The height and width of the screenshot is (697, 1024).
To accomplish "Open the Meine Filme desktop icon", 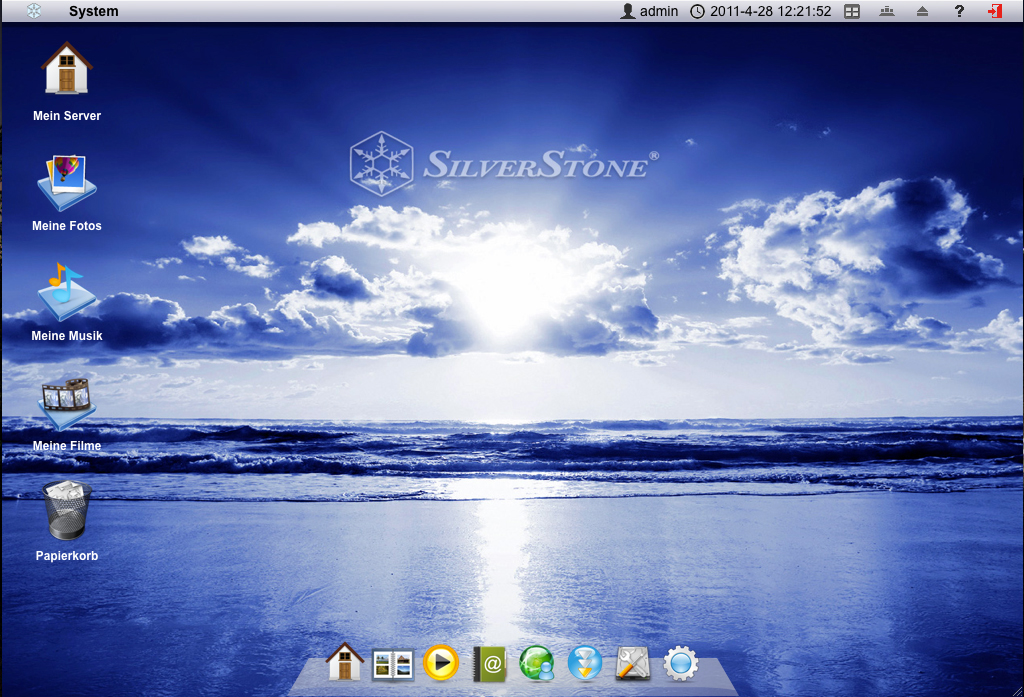I will point(67,404).
